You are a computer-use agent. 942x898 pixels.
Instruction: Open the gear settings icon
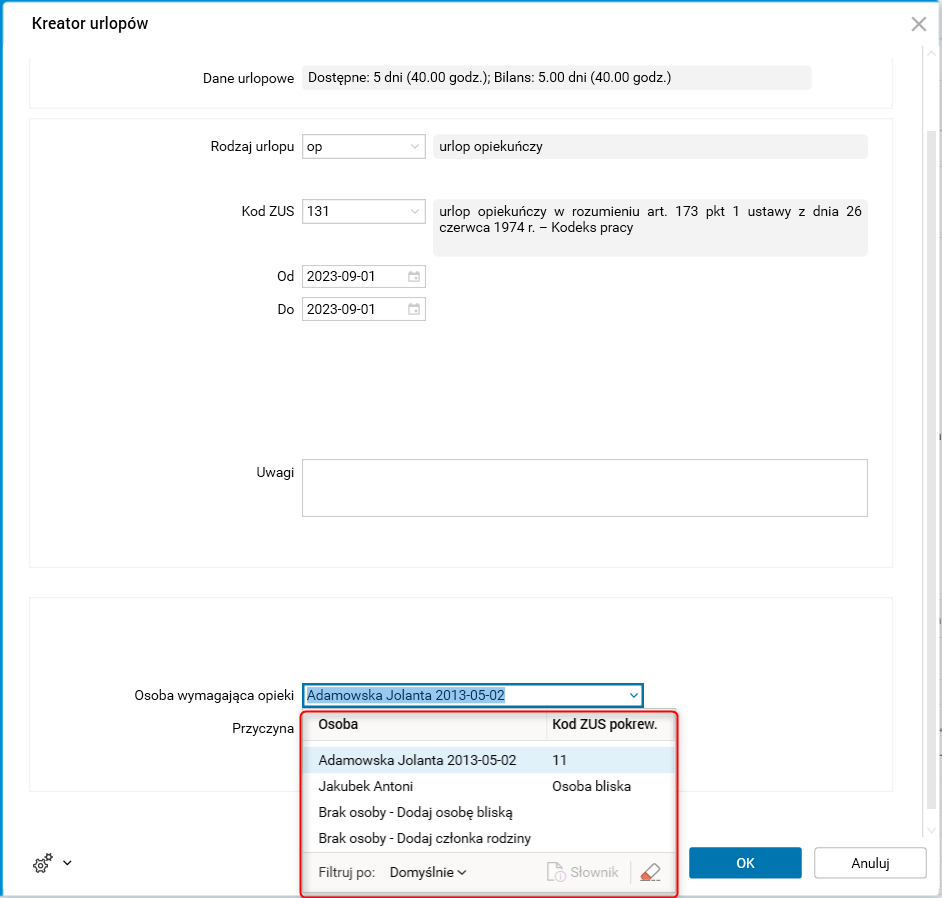(43, 863)
